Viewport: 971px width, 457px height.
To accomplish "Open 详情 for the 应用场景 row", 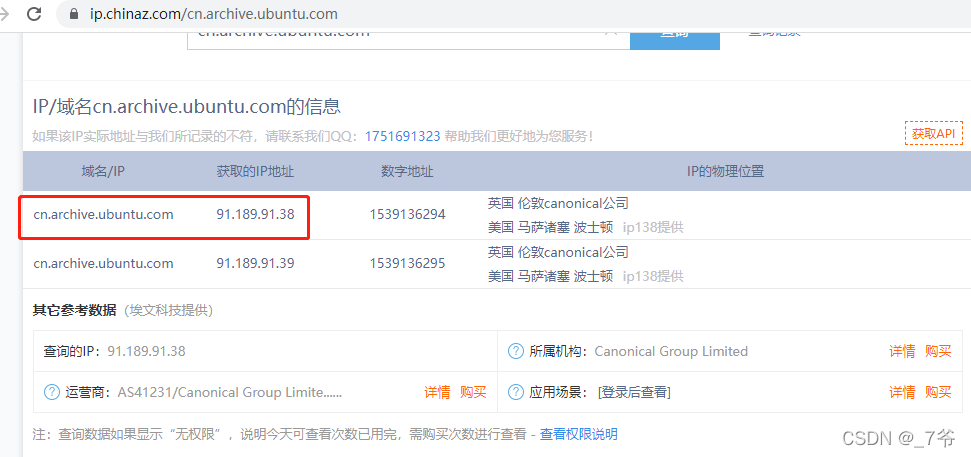I will pos(902,392).
